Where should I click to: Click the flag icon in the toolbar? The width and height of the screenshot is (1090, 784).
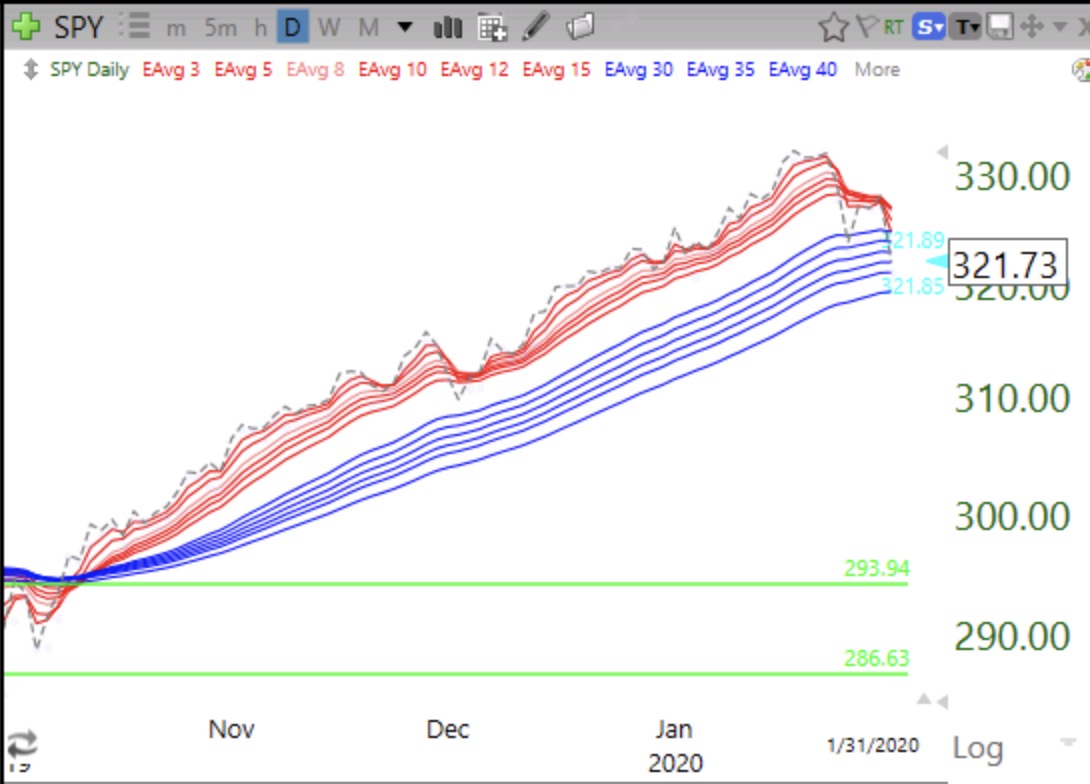(867, 26)
